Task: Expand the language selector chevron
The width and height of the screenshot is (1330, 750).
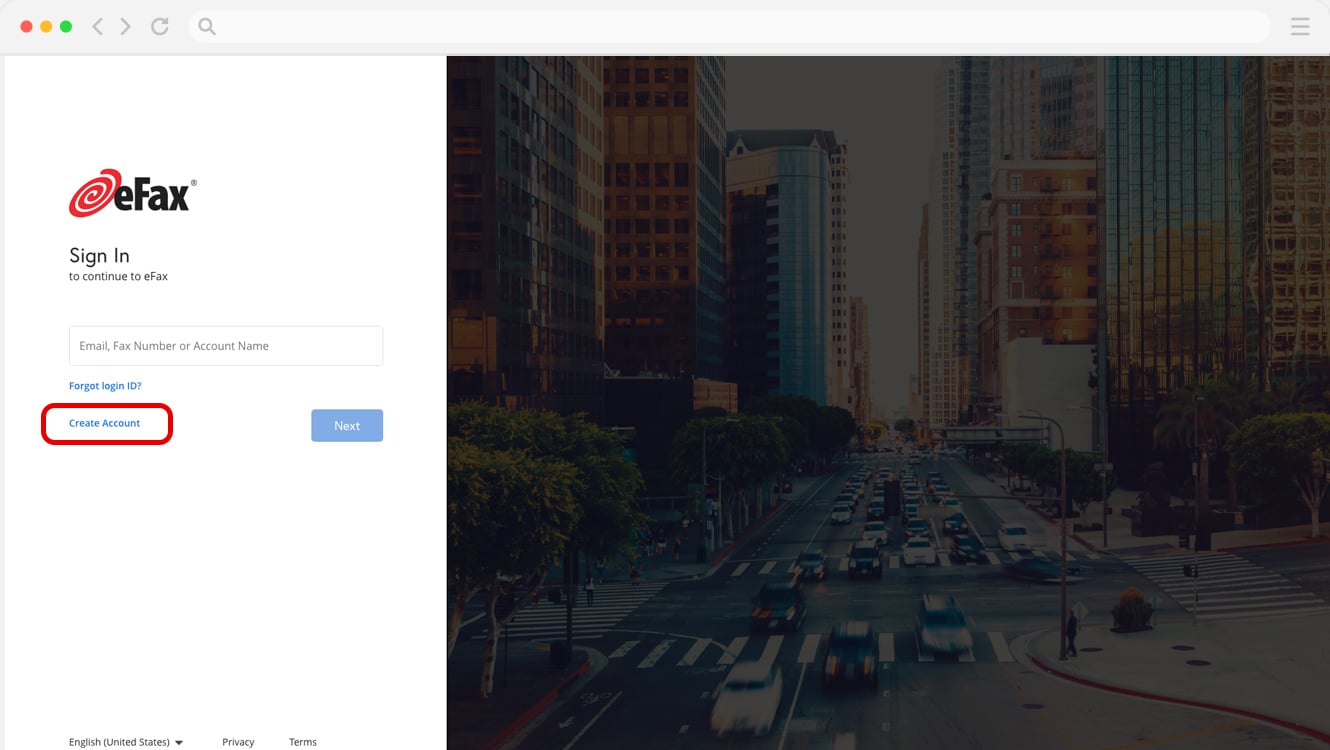Action: (179, 742)
